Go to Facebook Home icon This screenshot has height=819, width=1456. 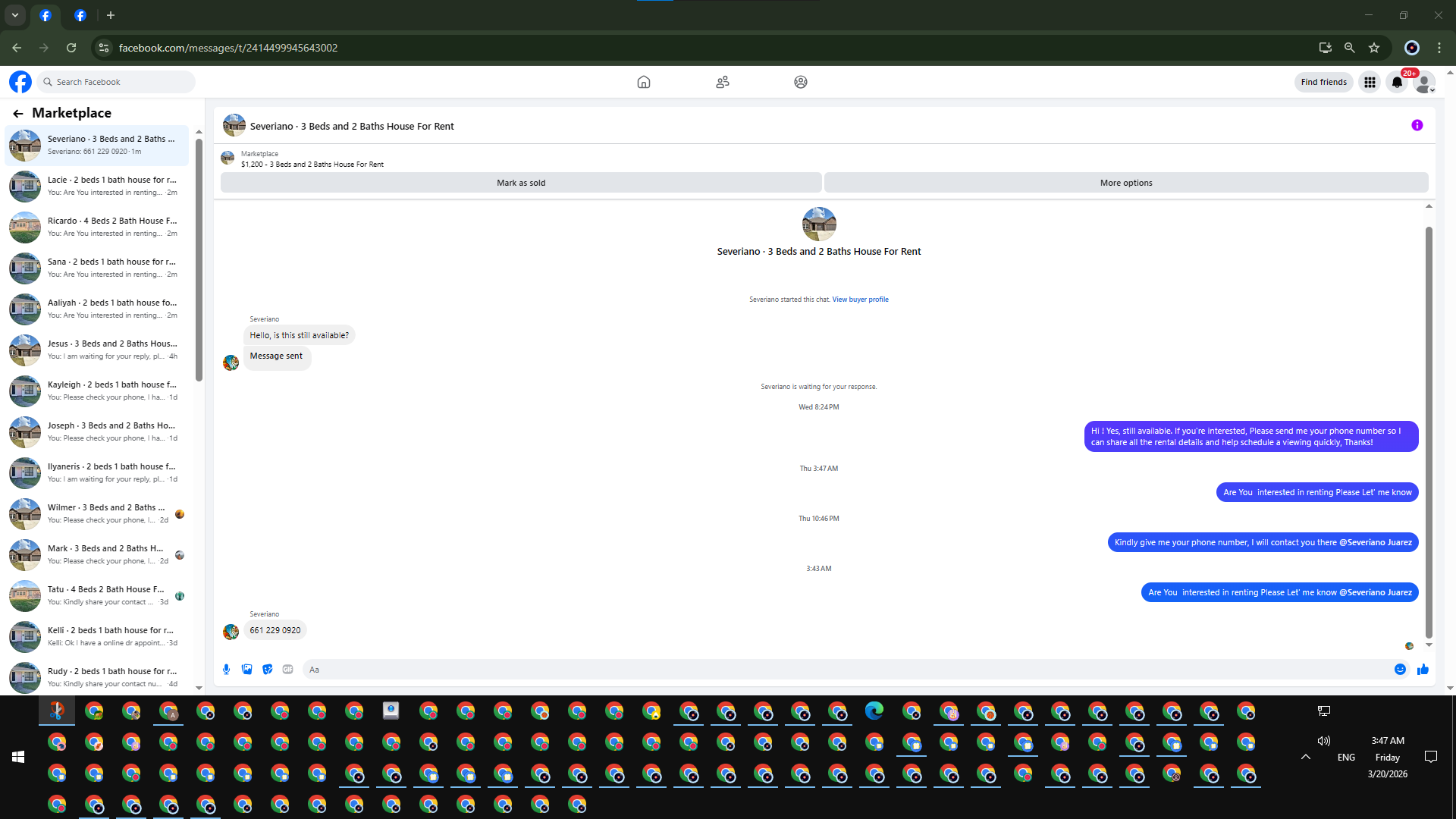[x=643, y=82]
